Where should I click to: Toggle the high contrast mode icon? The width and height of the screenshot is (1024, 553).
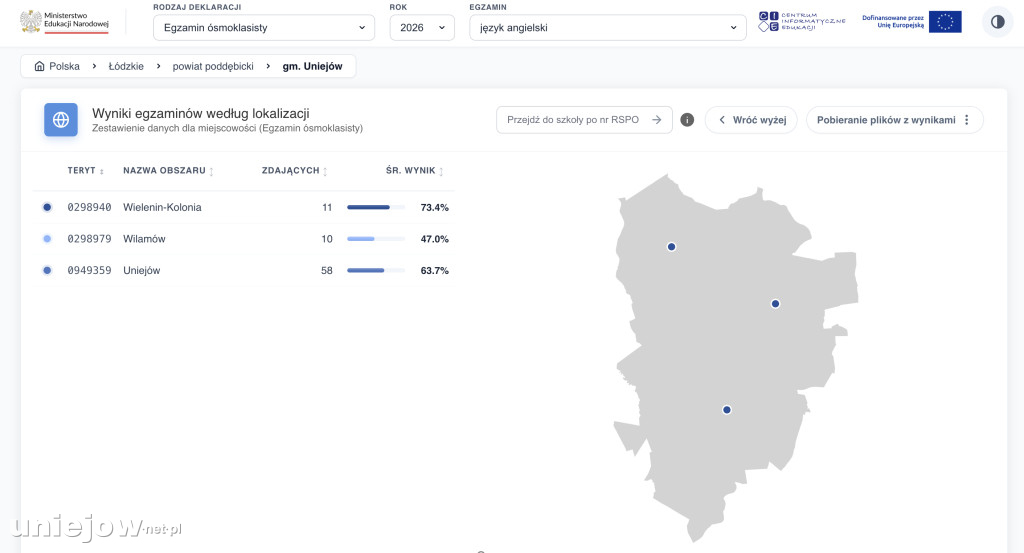pyautogui.click(x=997, y=22)
